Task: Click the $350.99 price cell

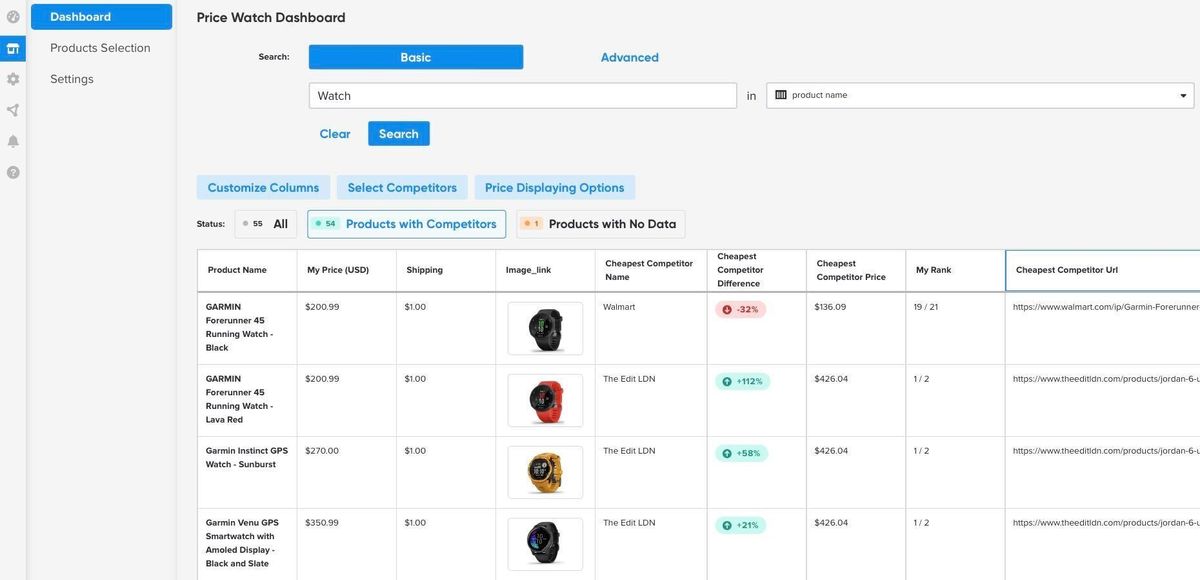Action: [x=322, y=523]
